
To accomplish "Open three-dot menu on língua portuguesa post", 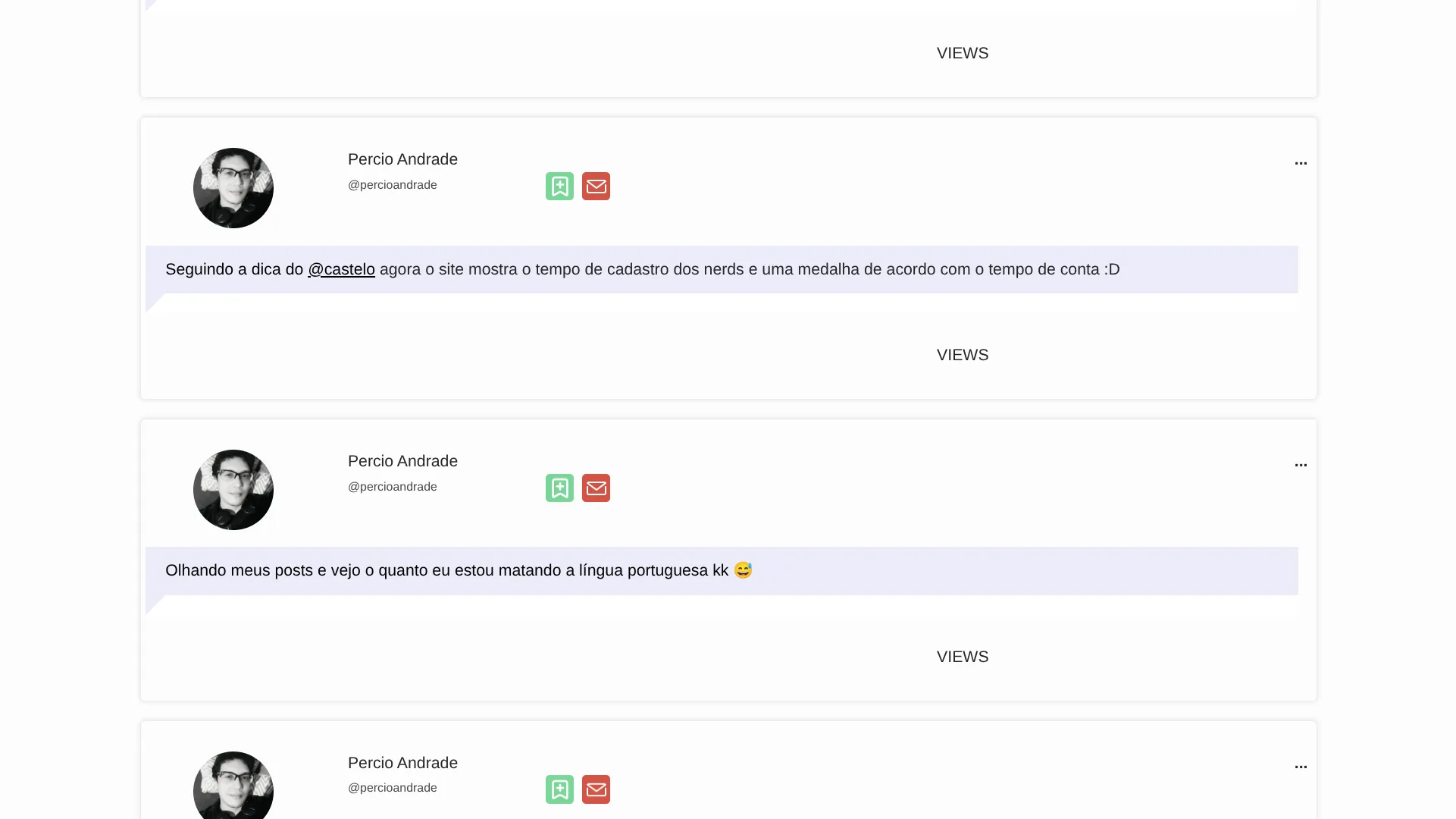I will 1301,465.
